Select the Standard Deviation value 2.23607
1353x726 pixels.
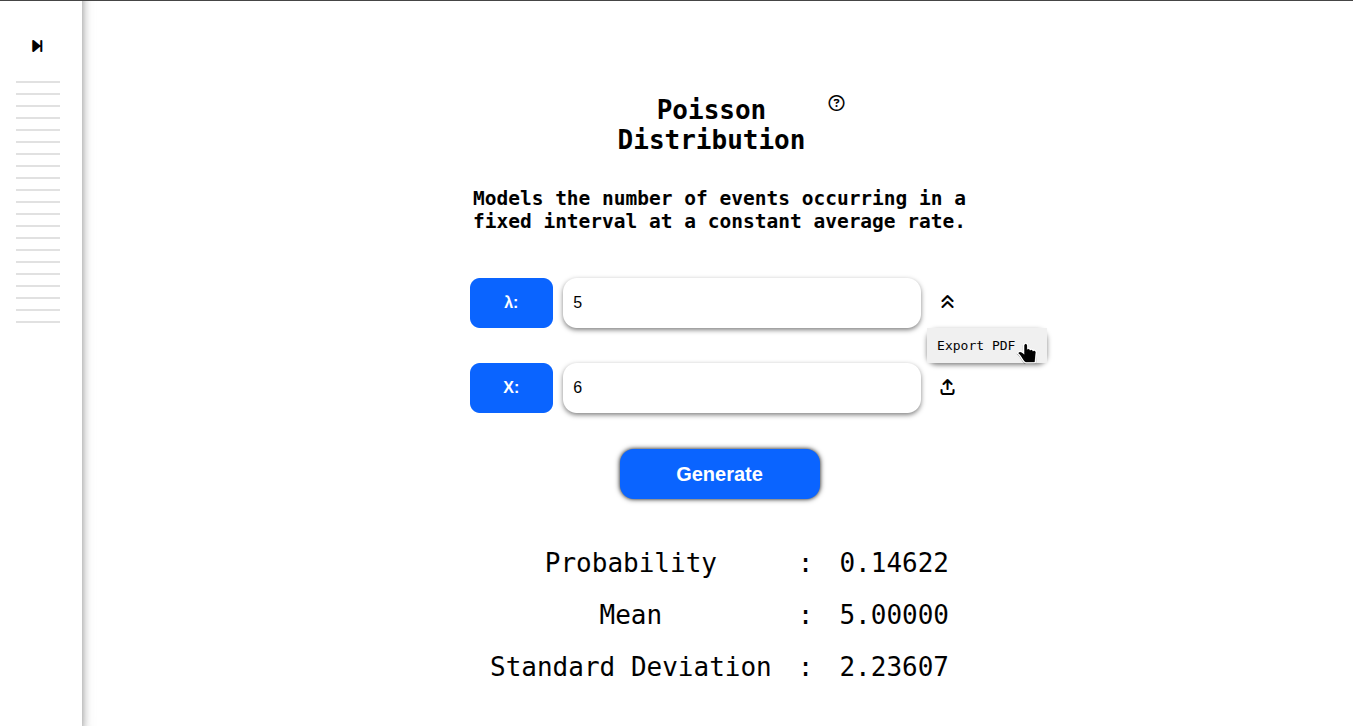point(894,667)
